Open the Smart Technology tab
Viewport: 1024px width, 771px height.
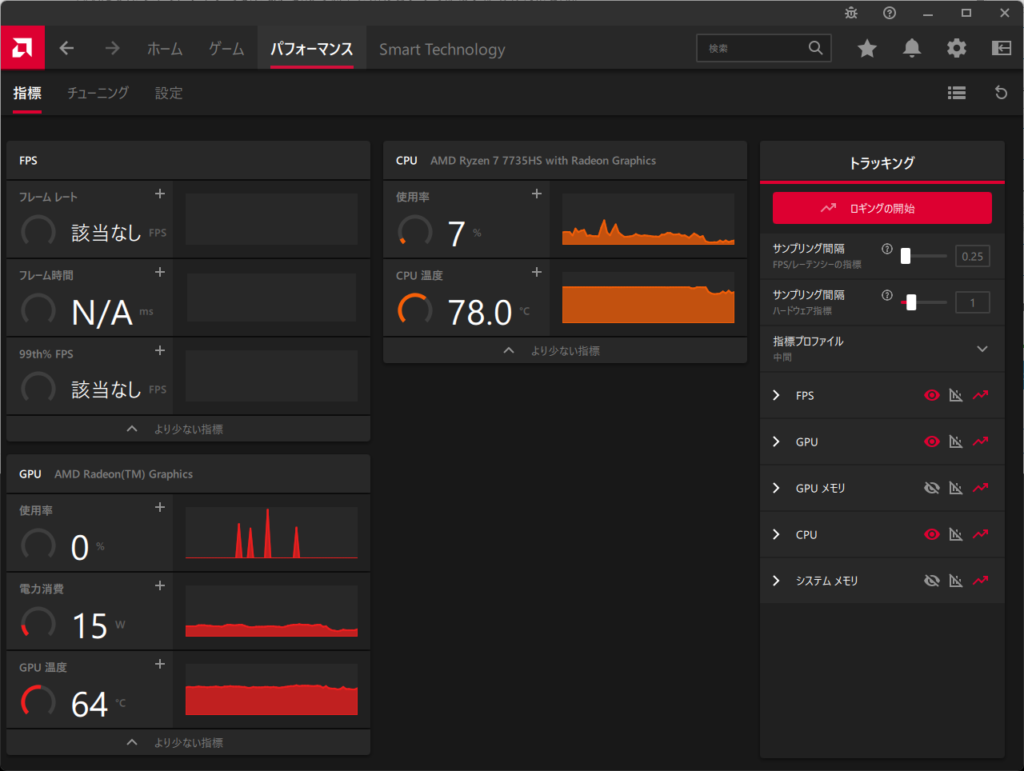[x=441, y=49]
